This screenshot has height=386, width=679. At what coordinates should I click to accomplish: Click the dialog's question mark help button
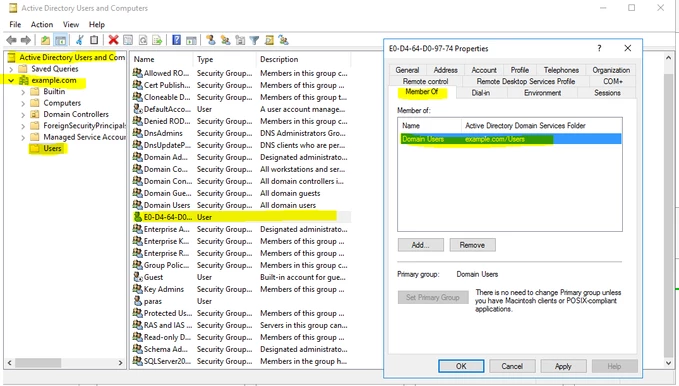point(599,48)
